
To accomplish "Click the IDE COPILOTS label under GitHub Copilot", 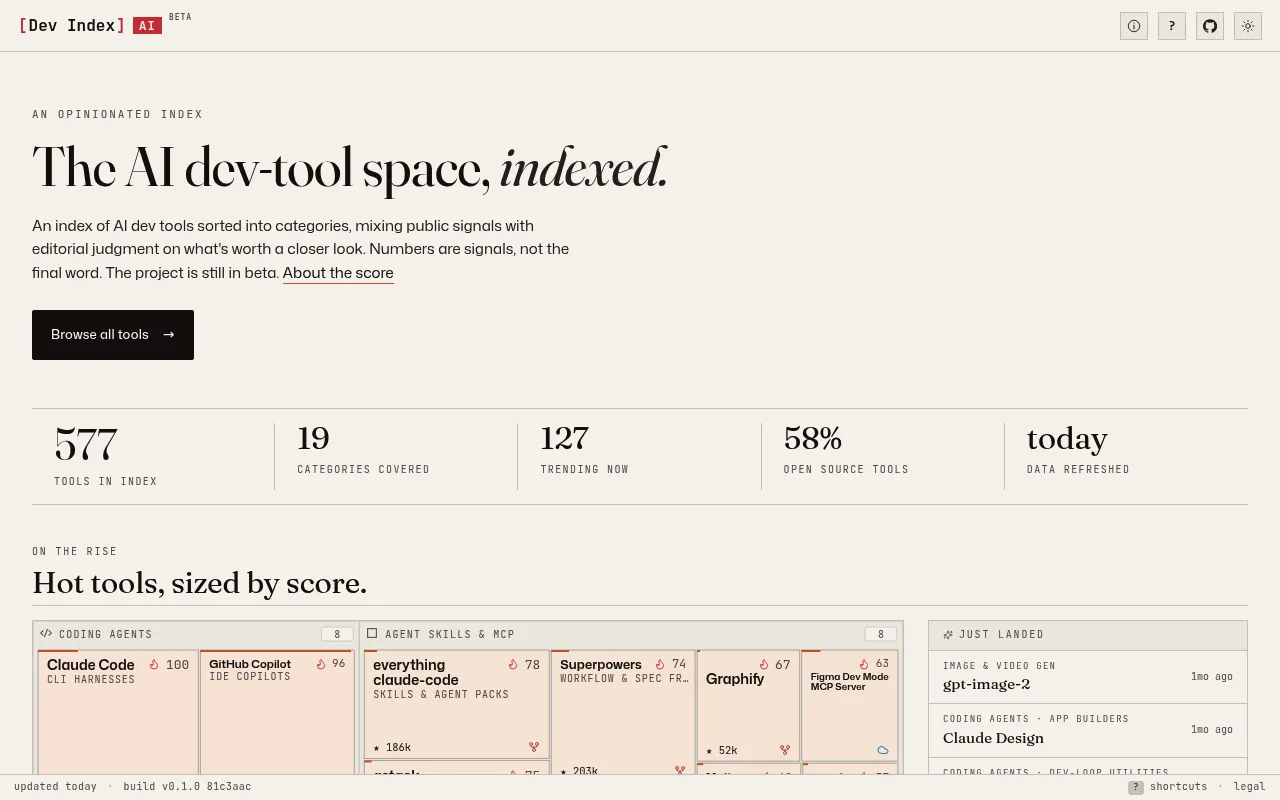I will pyautogui.click(x=250, y=677).
